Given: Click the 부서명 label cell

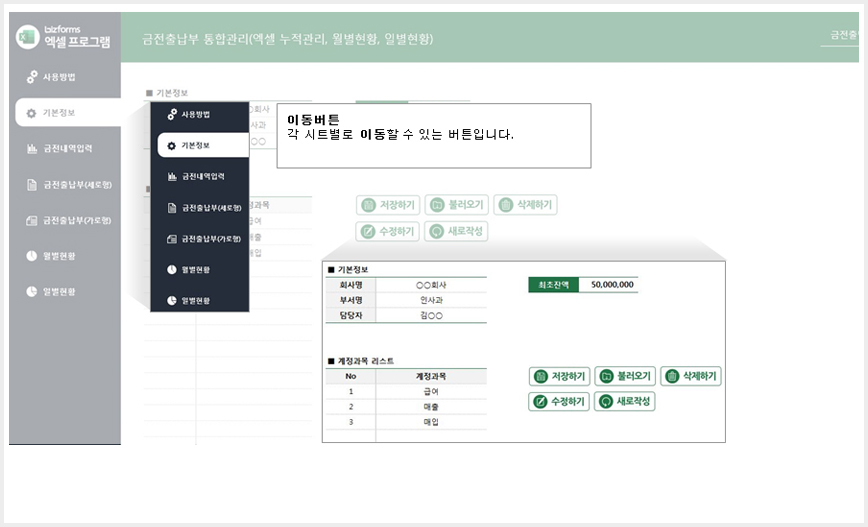Looking at the screenshot, I should click(x=351, y=300).
